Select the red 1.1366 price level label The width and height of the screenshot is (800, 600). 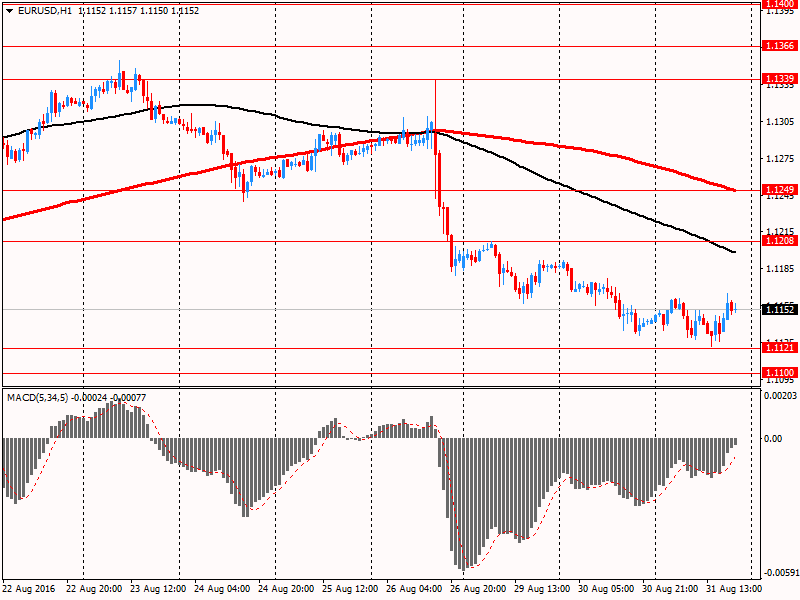click(x=779, y=46)
